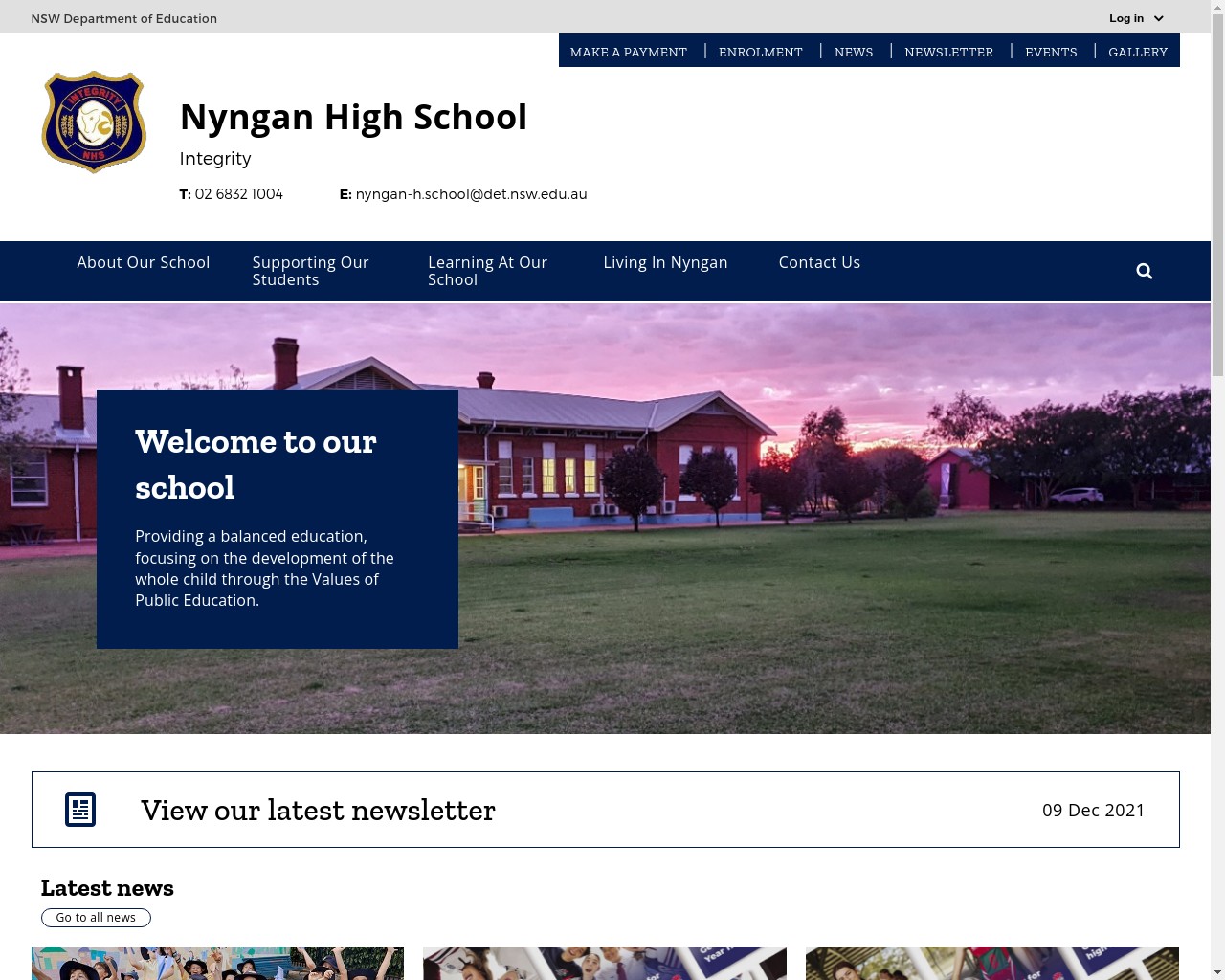Open the Supporting Our Students menu
This screenshot has width=1225, height=980.
[x=310, y=271]
